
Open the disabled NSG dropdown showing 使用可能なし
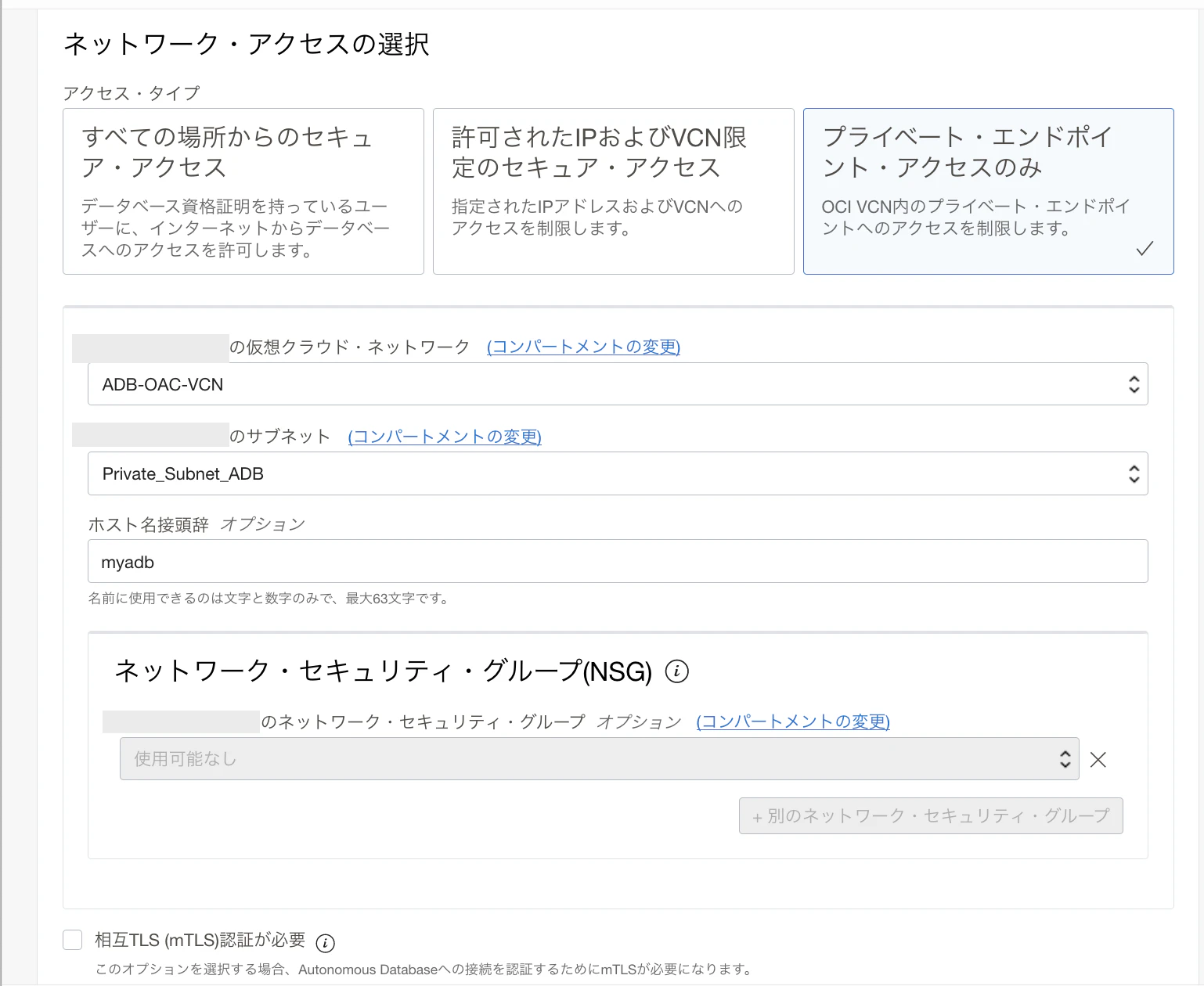pos(600,758)
